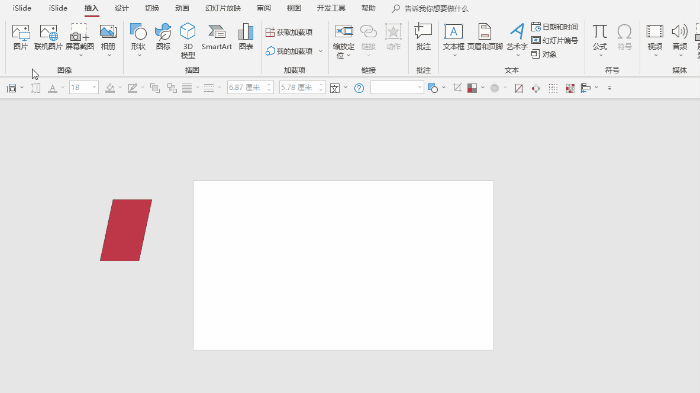
Task: Insert audio (音频)
Action: (x=680, y=37)
